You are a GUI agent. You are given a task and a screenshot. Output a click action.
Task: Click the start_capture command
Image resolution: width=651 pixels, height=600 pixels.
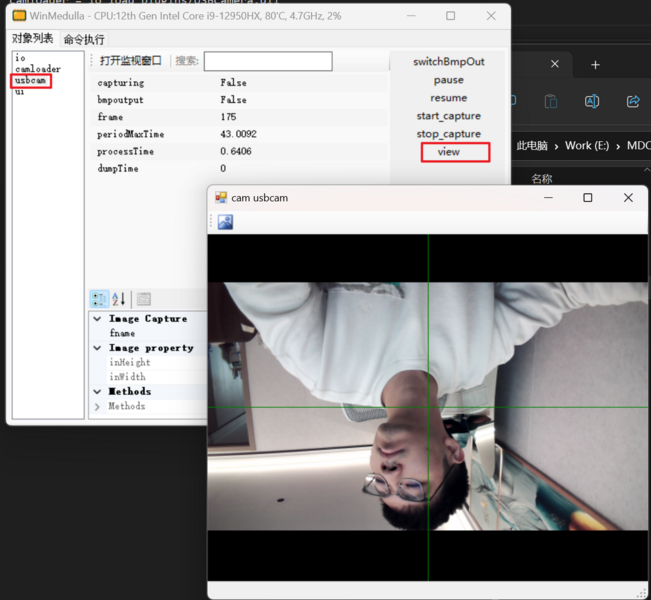pos(448,116)
